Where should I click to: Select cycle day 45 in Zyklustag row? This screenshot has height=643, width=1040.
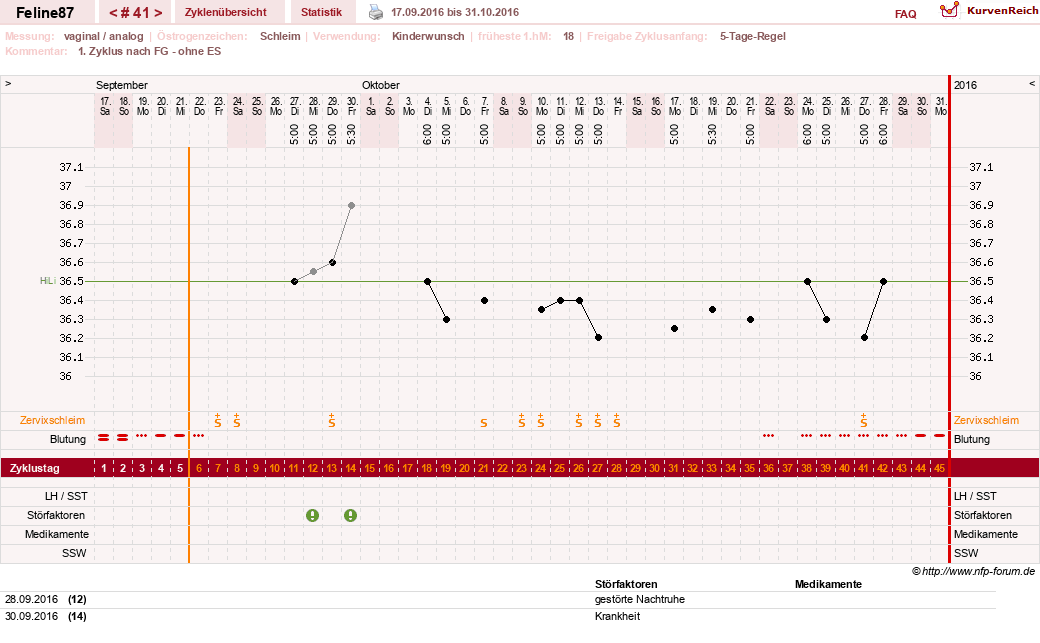click(x=939, y=468)
